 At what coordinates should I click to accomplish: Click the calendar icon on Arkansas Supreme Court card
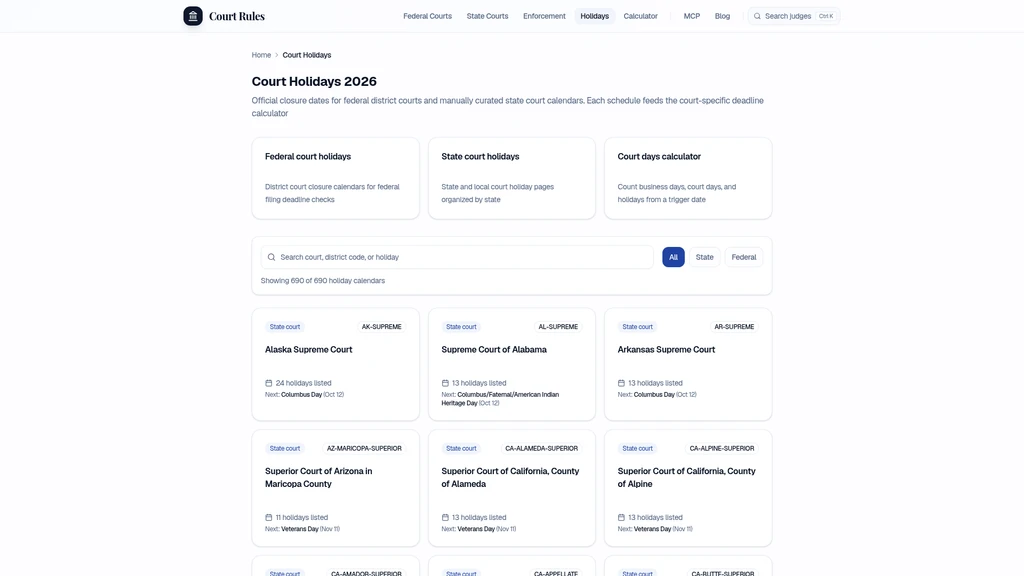tap(621, 383)
